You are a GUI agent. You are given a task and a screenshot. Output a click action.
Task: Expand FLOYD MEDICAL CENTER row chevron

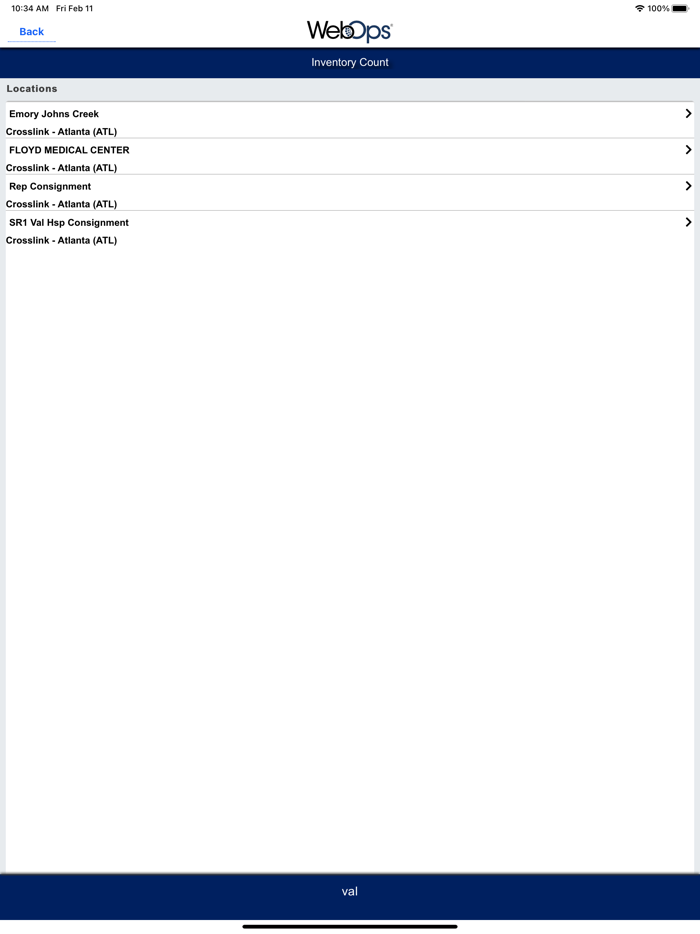pos(688,150)
